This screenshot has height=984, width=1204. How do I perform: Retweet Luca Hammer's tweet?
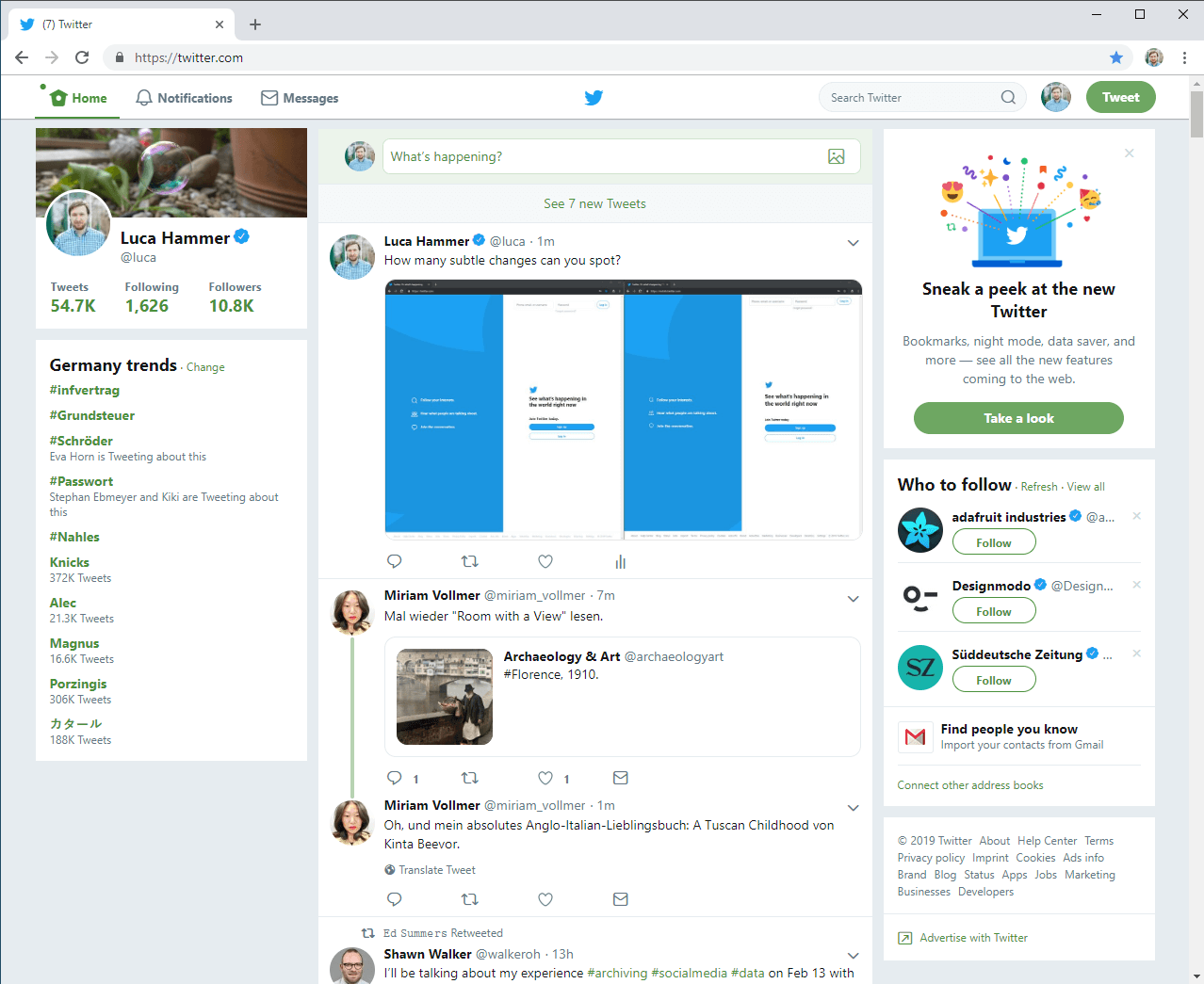tap(470, 561)
